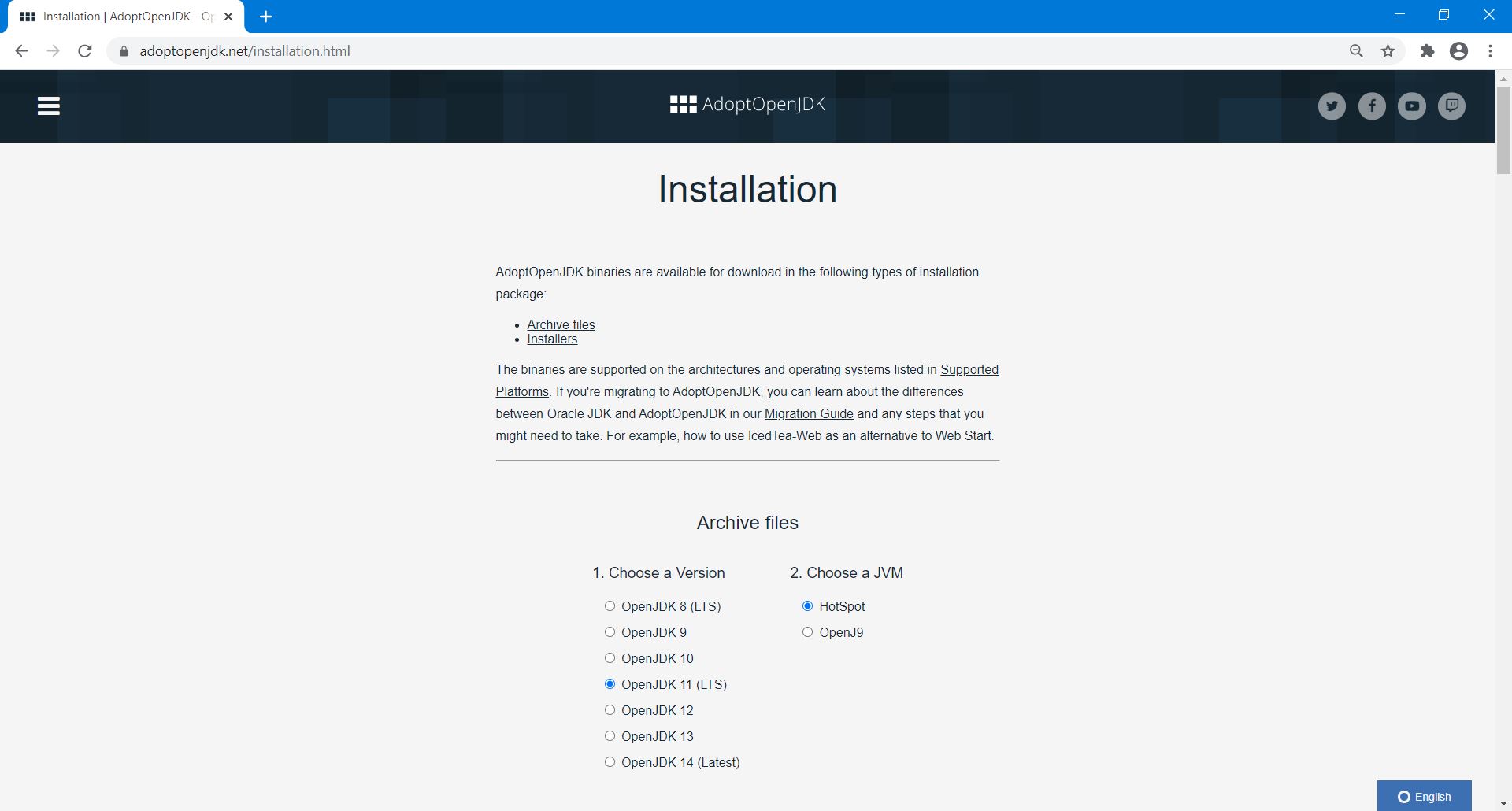
Task: Click the scrollbar up arrow
Action: coord(1503,78)
